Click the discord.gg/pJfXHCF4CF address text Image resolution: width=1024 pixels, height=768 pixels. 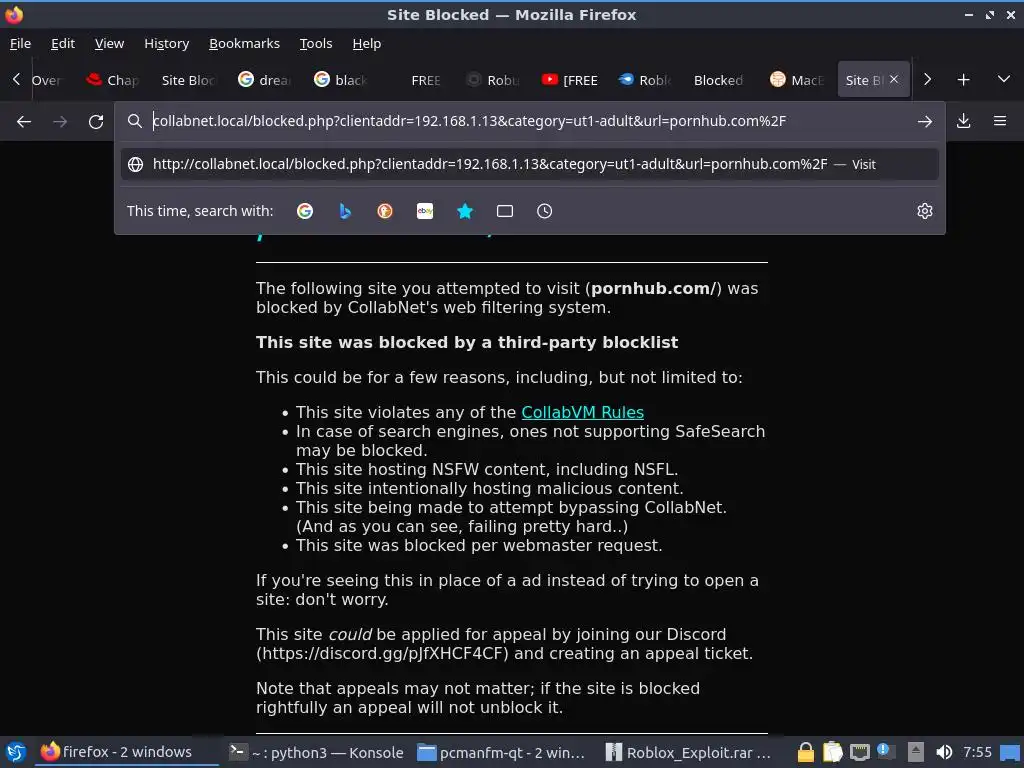(380, 654)
